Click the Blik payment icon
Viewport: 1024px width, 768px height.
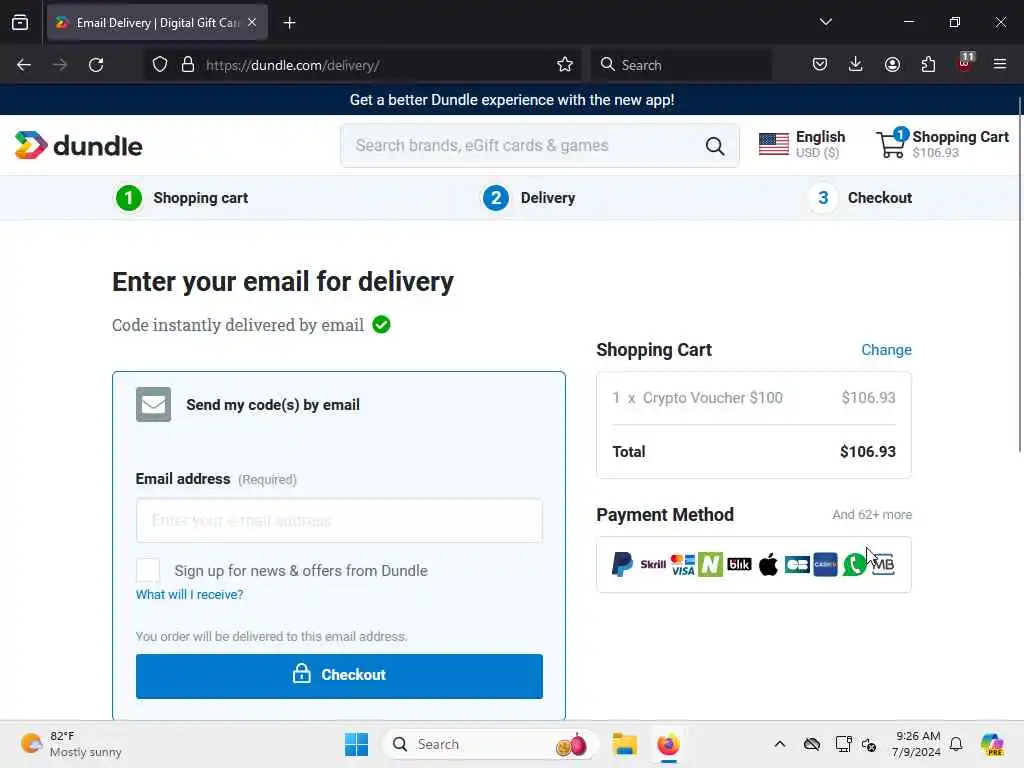(x=739, y=564)
